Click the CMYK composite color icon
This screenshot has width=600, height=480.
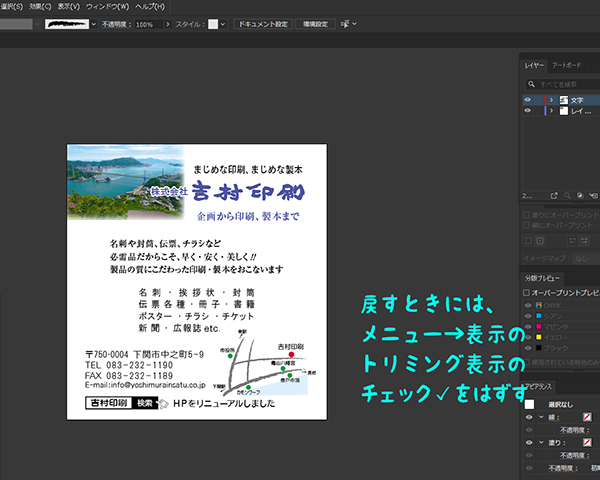pos(539,305)
